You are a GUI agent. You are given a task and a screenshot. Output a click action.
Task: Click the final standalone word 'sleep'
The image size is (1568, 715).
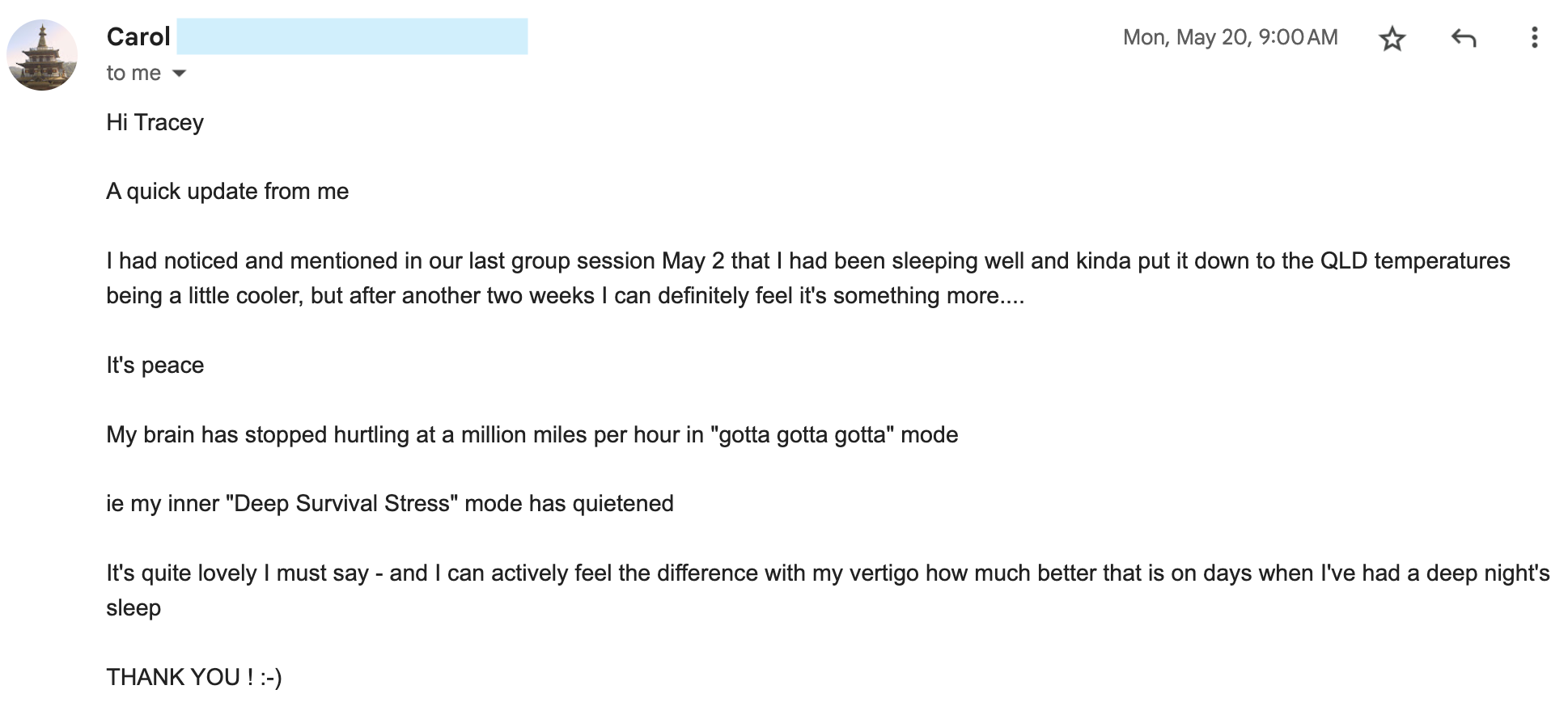click(133, 608)
